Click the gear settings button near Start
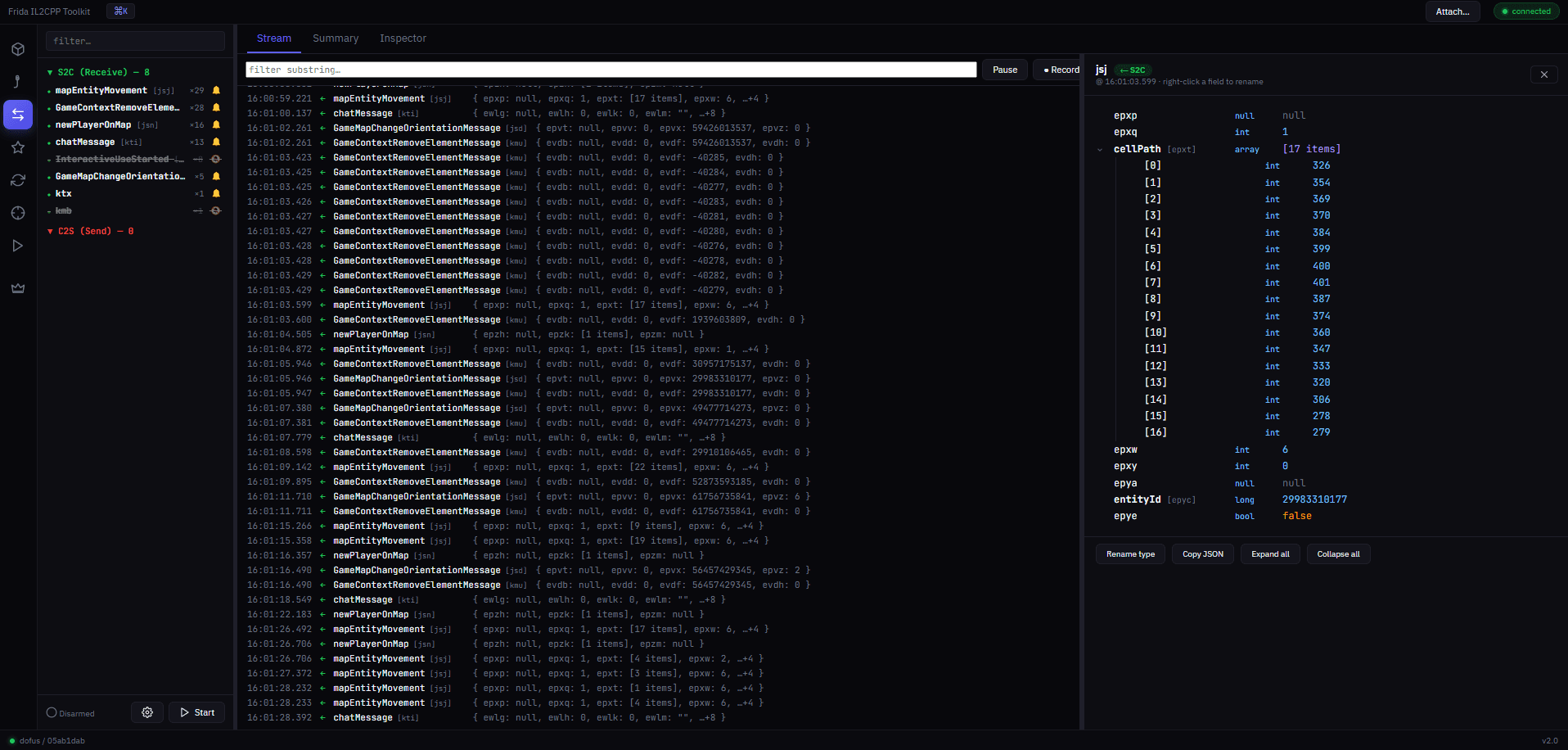Image resolution: width=1568 pixels, height=750 pixels. click(x=147, y=712)
